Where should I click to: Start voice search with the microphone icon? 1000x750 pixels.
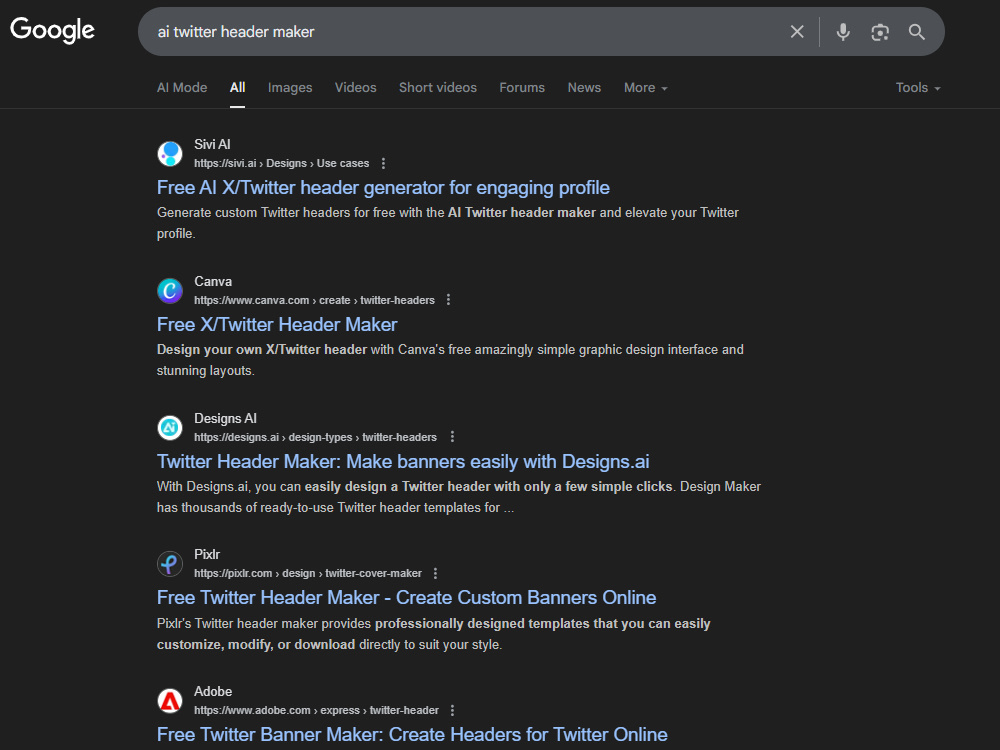point(843,32)
